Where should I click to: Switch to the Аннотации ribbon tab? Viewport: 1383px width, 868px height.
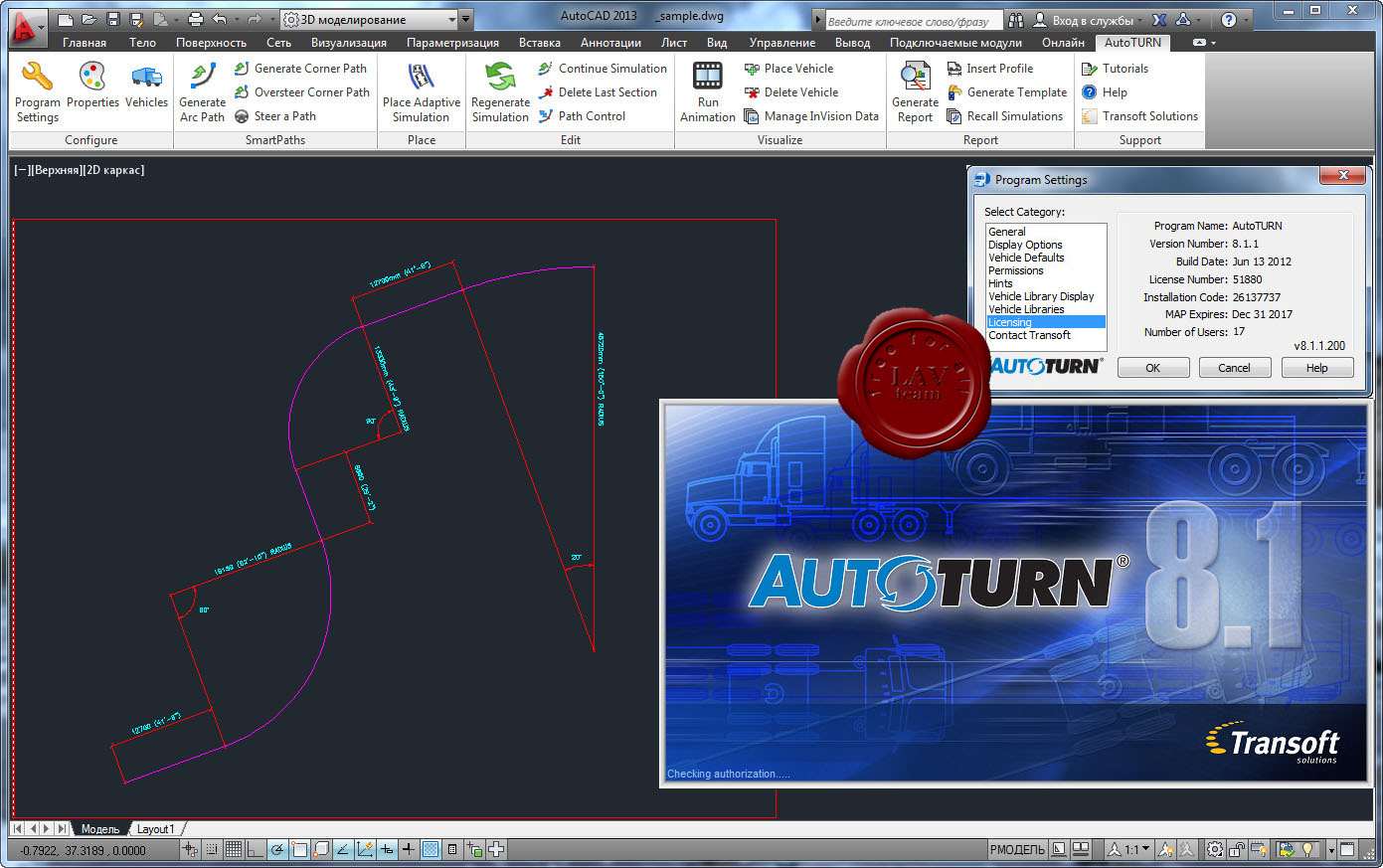tap(610, 43)
